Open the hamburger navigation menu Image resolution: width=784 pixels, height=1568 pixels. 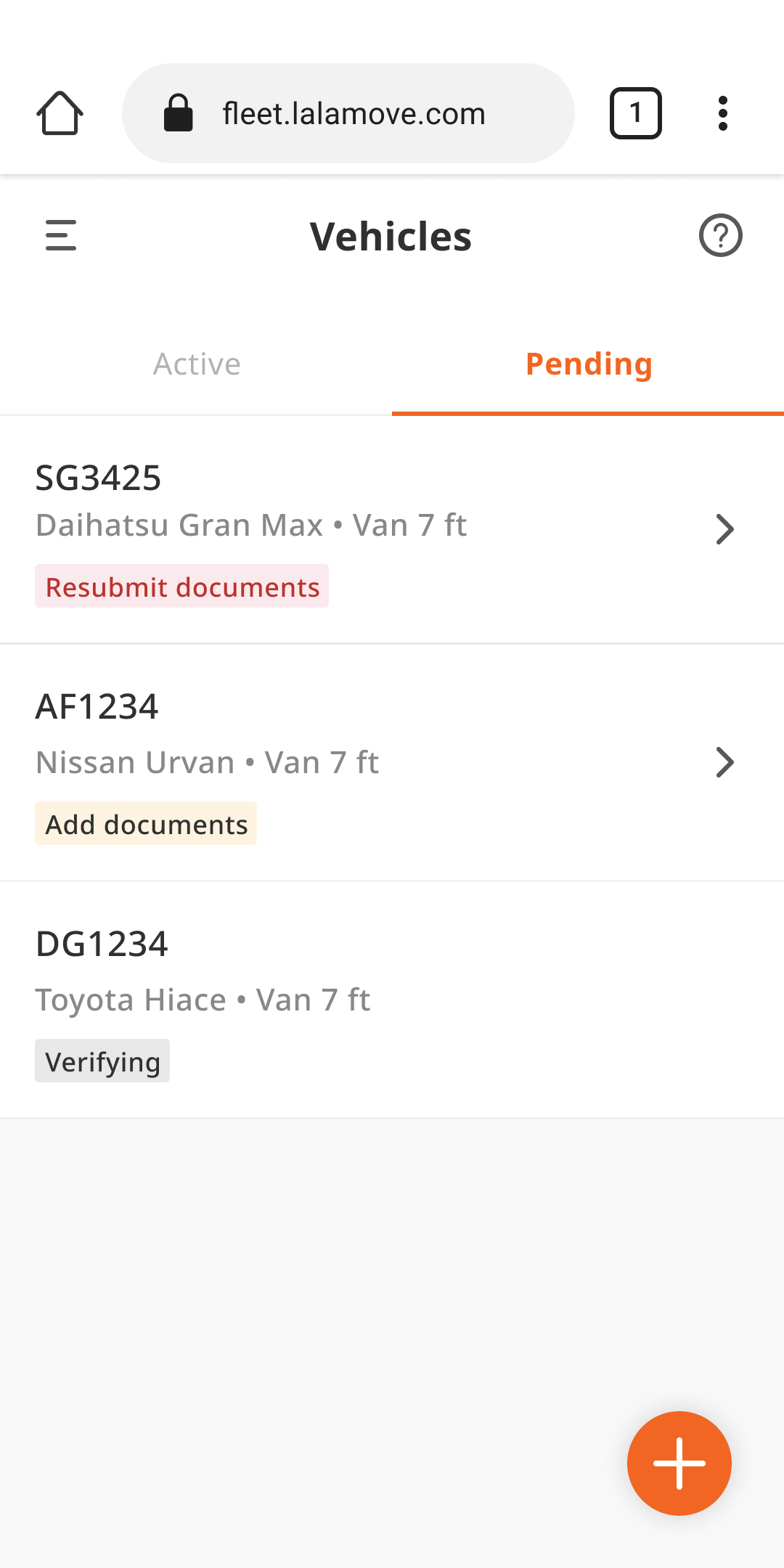[x=61, y=236]
